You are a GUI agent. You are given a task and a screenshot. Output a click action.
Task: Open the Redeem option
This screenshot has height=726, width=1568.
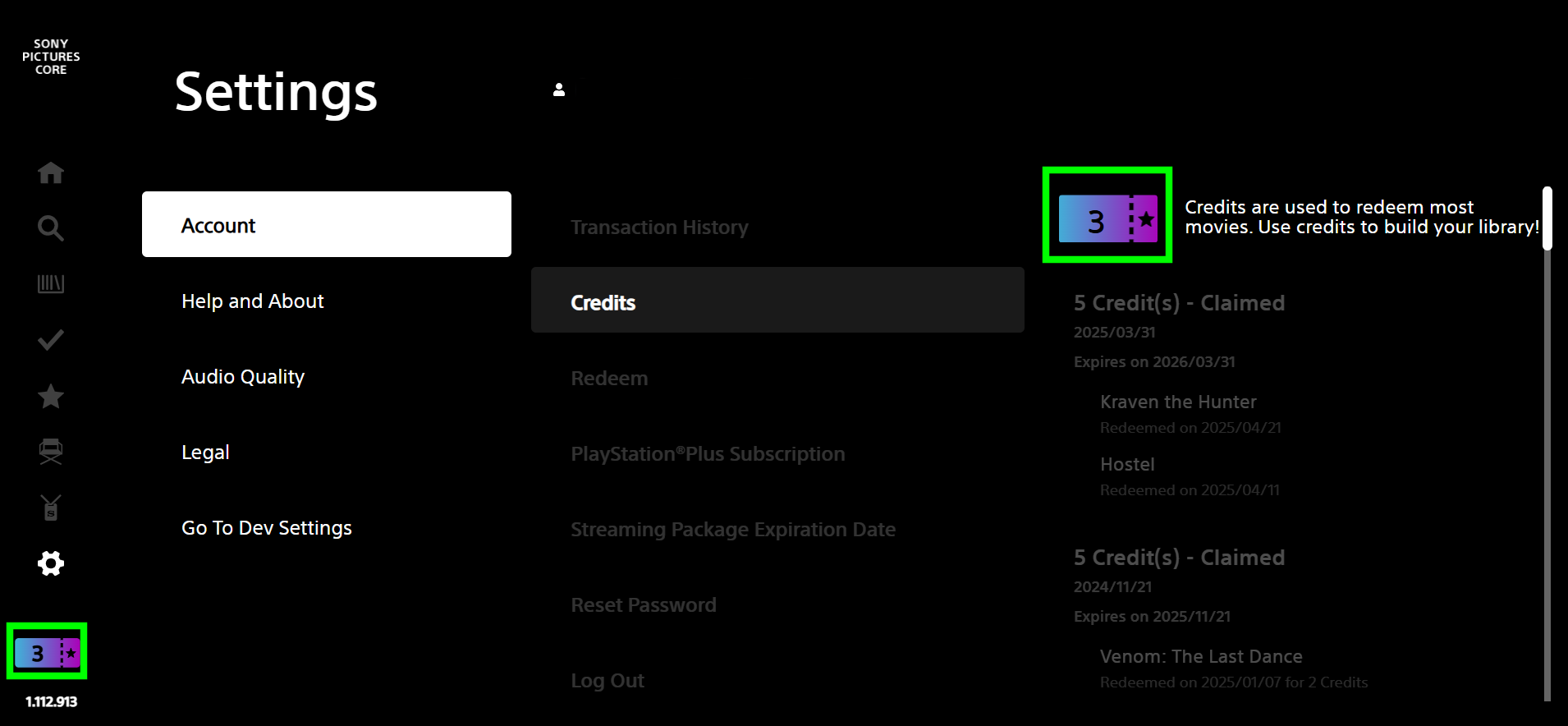(609, 379)
